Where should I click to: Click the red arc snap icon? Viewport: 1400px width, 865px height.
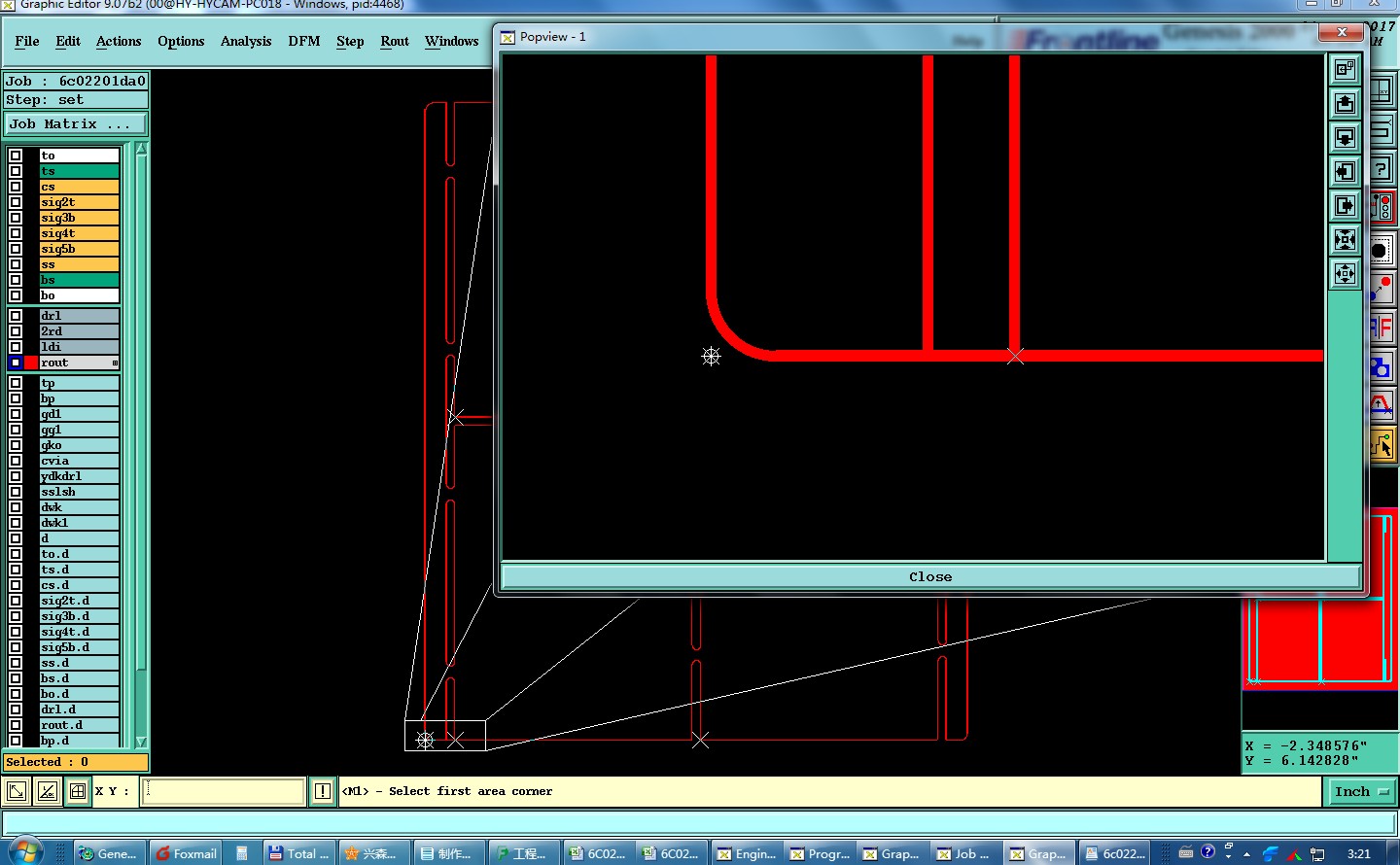pyautogui.click(x=1382, y=405)
